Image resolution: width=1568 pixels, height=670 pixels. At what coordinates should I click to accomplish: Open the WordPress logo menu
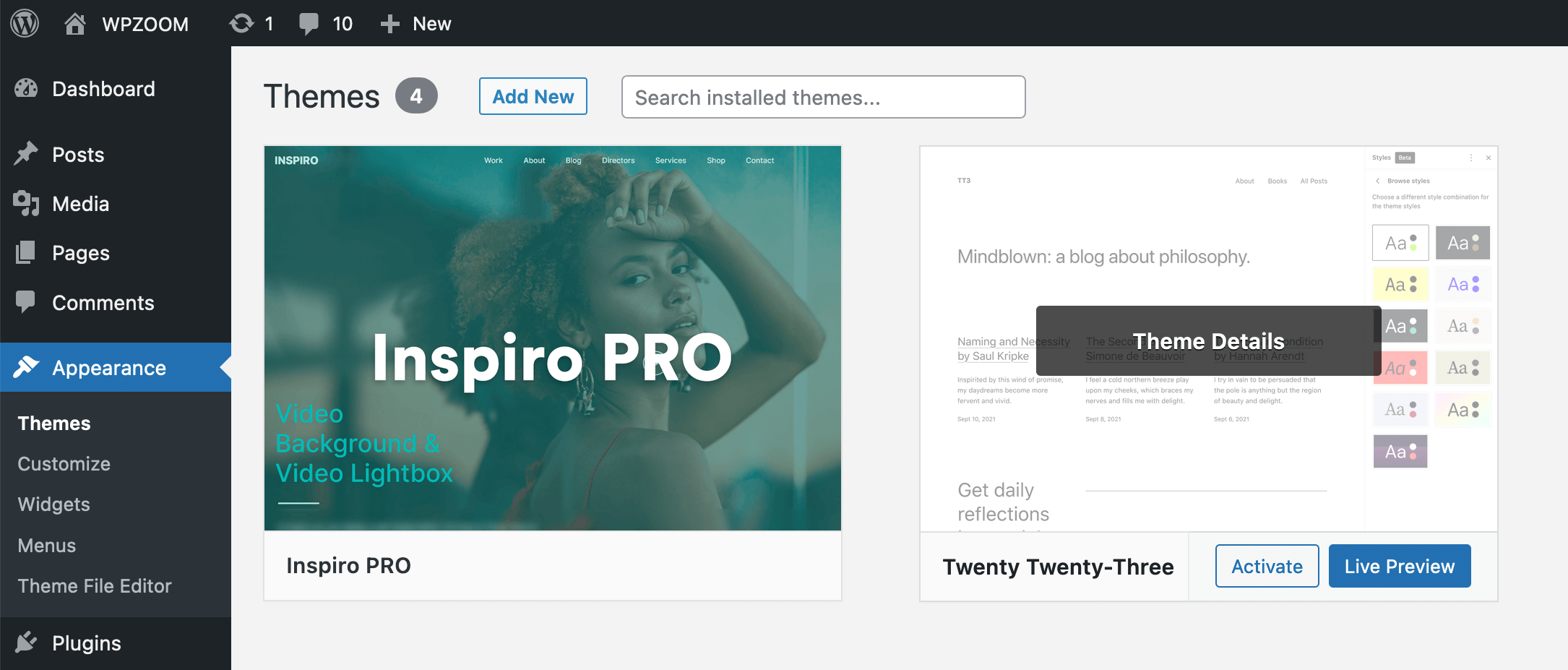25,23
